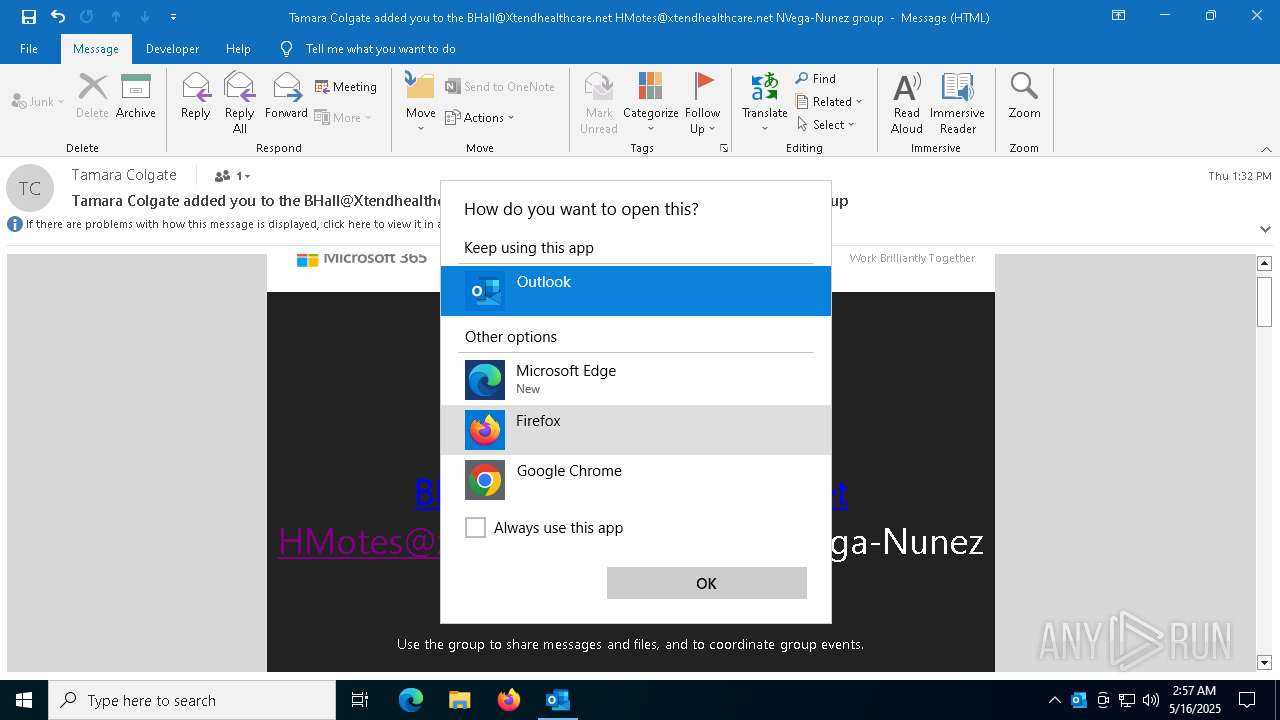Open the Immersive Reader
The height and width of the screenshot is (720, 1280).
click(x=957, y=102)
